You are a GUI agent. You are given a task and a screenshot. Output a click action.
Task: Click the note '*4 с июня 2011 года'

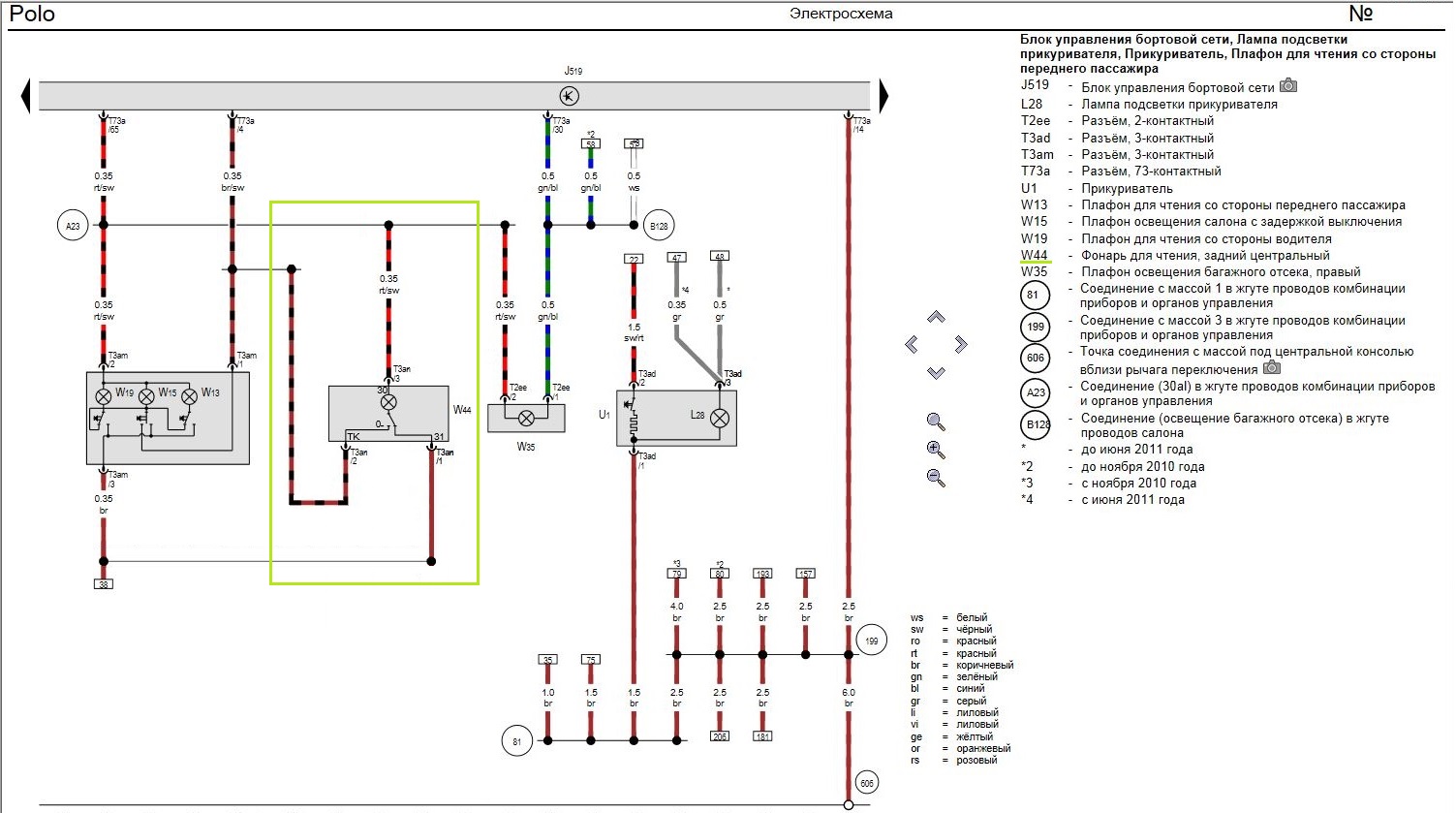tap(1102, 500)
